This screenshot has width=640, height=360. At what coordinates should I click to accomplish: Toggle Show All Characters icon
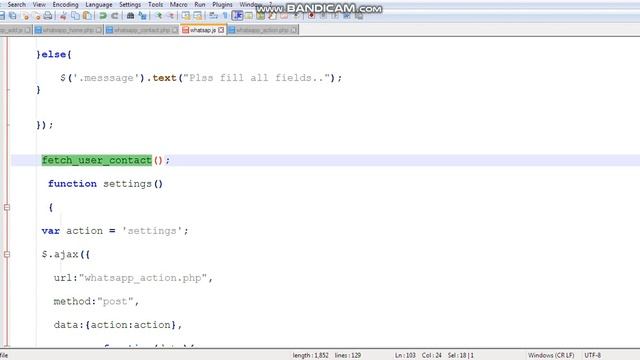coord(225,16)
